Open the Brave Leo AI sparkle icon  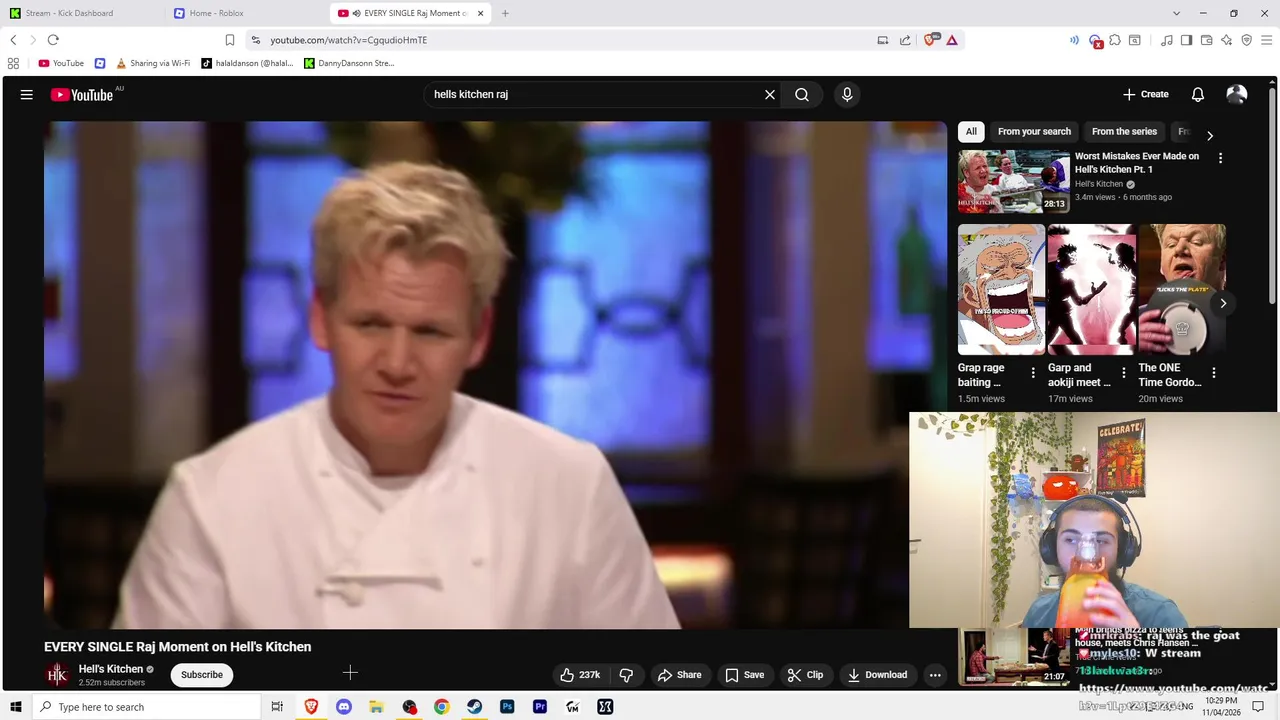1227,40
